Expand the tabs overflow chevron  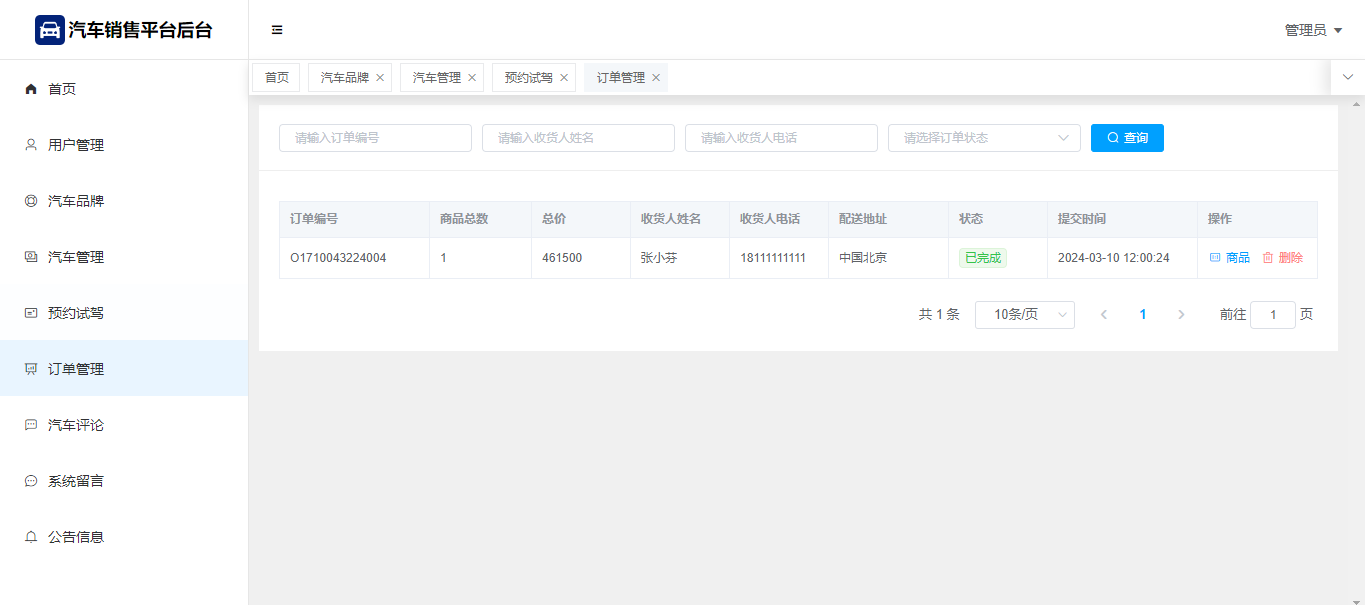point(1347,77)
